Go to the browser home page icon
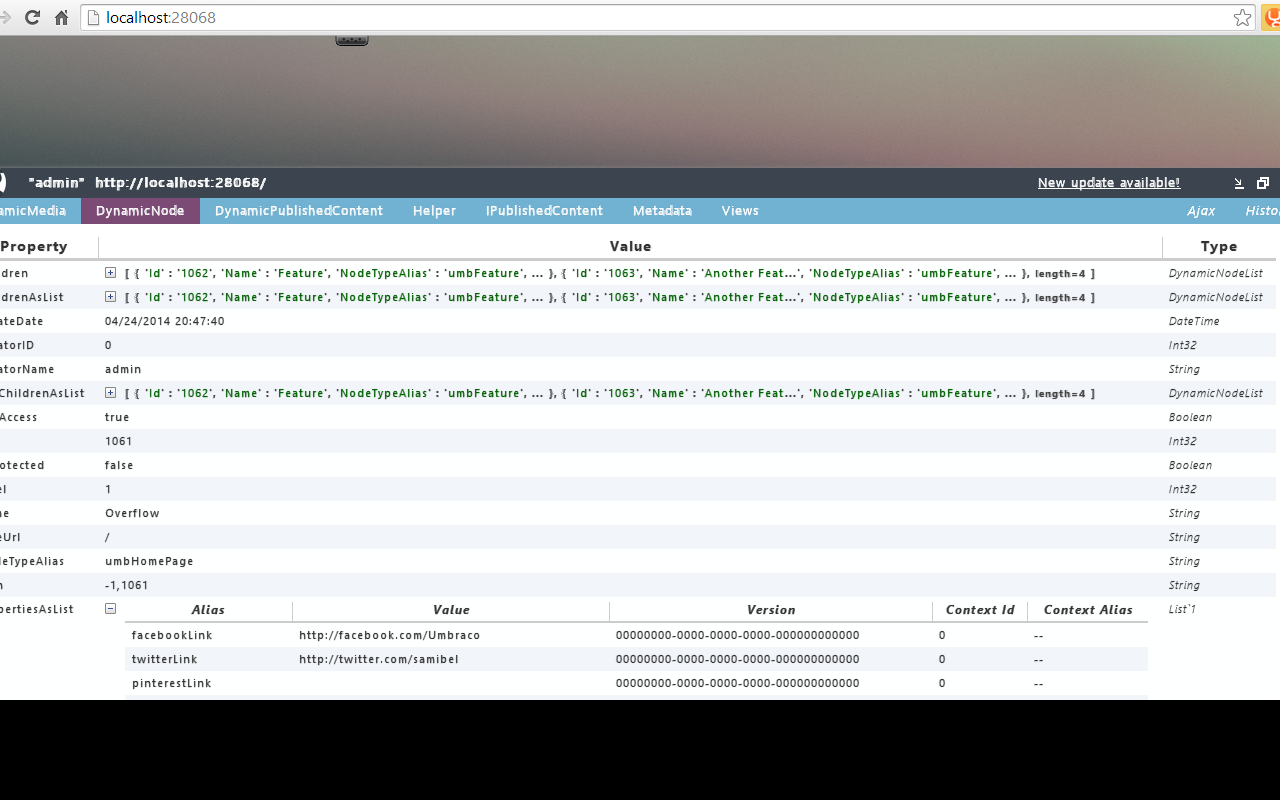The height and width of the screenshot is (800, 1280). (60, 17)
